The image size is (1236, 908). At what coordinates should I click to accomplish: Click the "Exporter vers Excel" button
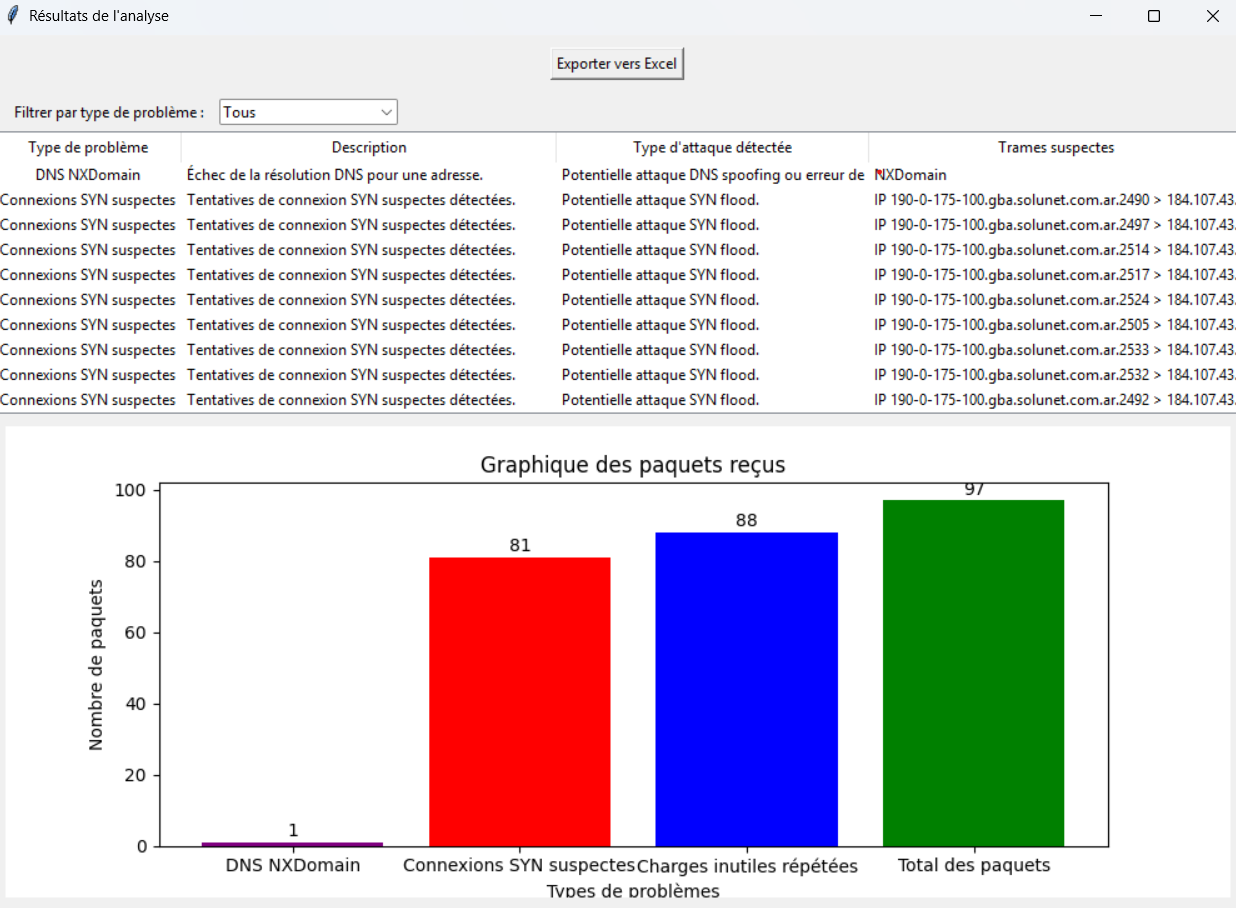(617, 63)
